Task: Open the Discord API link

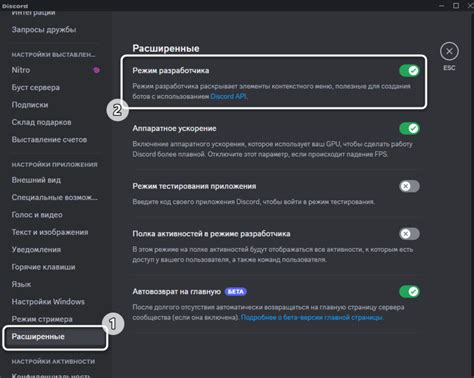Action: 229,96
